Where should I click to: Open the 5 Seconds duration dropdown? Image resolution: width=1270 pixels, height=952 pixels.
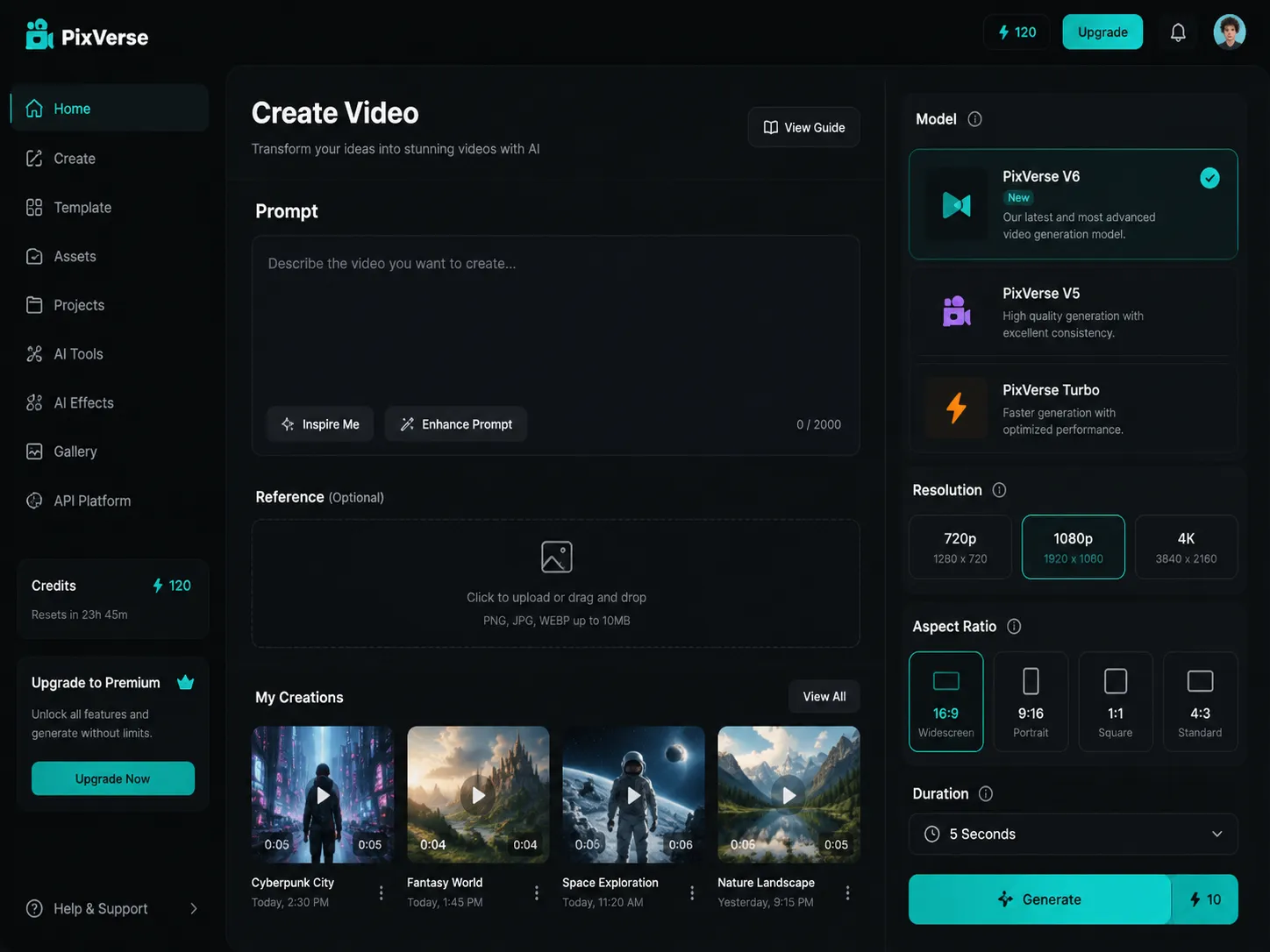[x=1074, y=834]
